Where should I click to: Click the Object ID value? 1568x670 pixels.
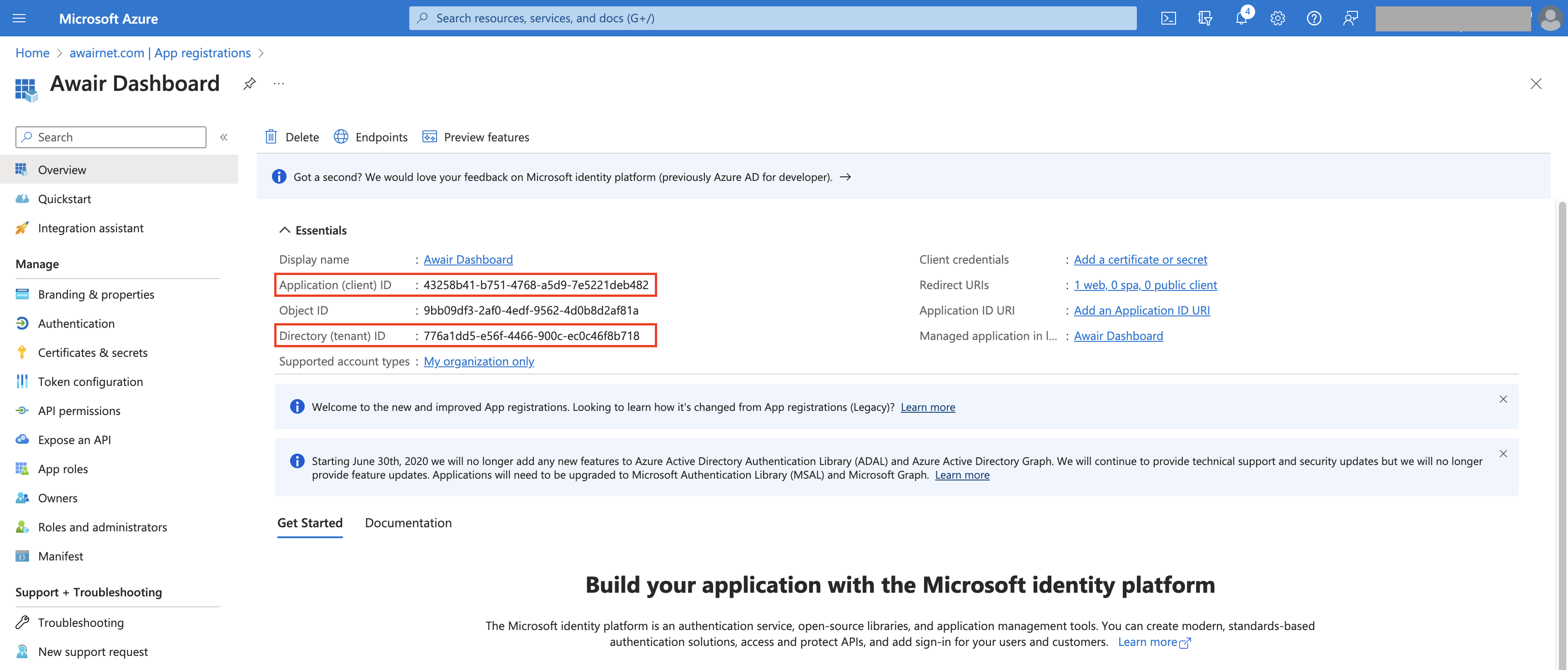point(531,310)
